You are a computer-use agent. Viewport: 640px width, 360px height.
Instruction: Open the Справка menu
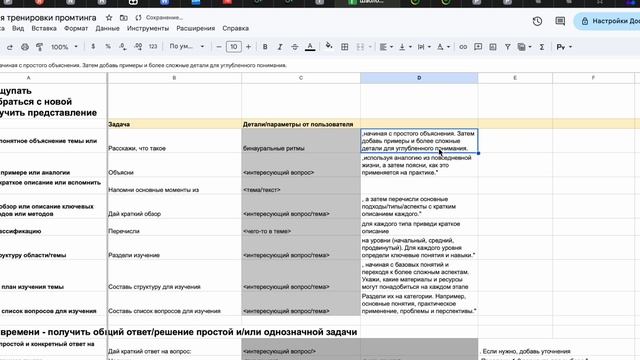click(236, 28)
